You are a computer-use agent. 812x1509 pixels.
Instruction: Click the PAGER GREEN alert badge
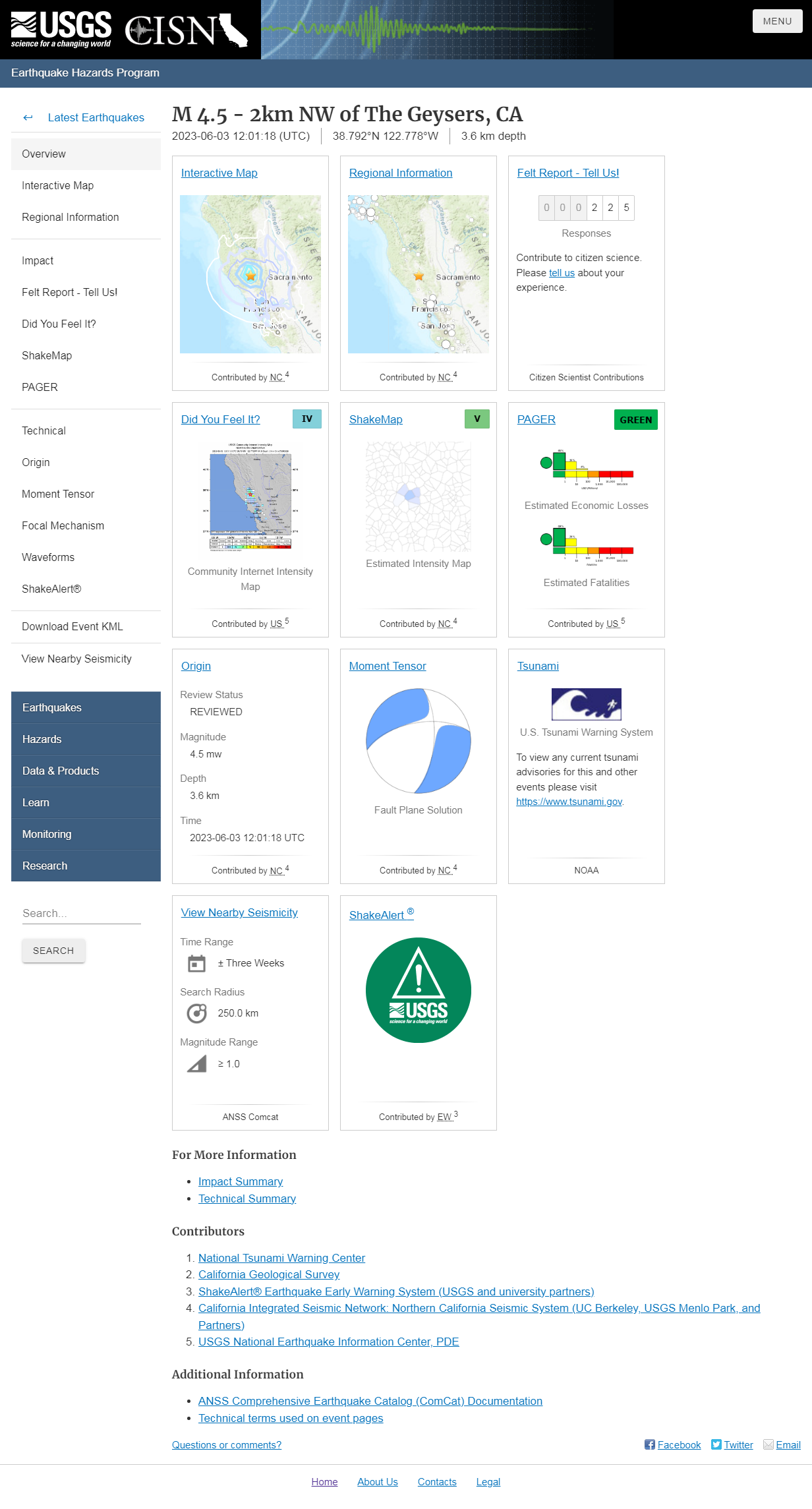[x=635, y=420]
